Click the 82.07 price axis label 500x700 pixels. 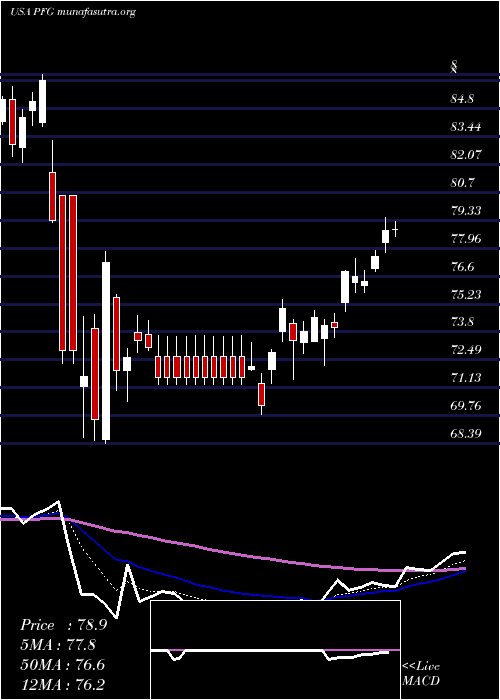tap(466, 155)
